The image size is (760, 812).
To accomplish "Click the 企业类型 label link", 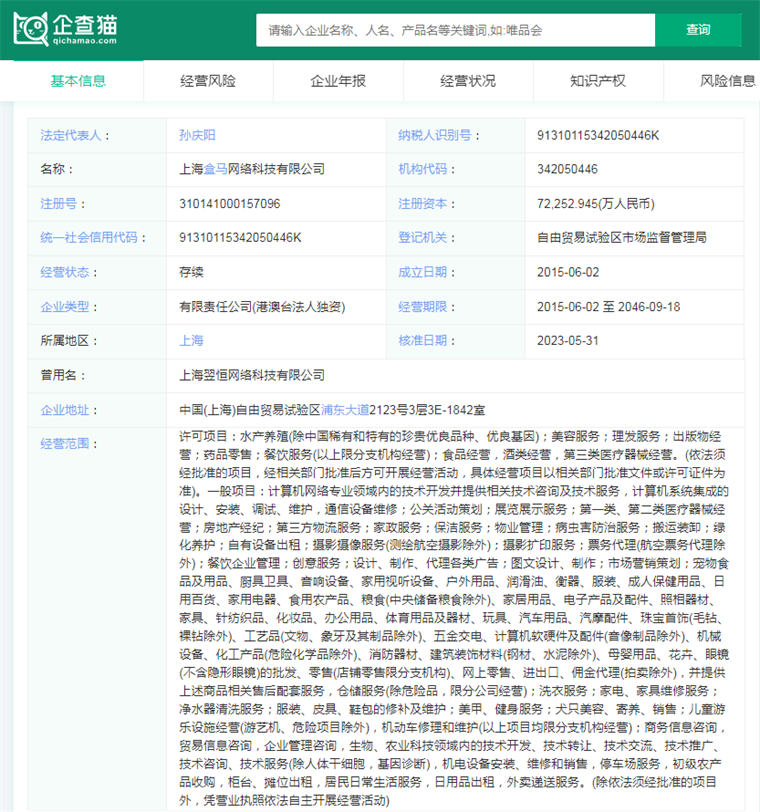I will (x=65, y=307).
